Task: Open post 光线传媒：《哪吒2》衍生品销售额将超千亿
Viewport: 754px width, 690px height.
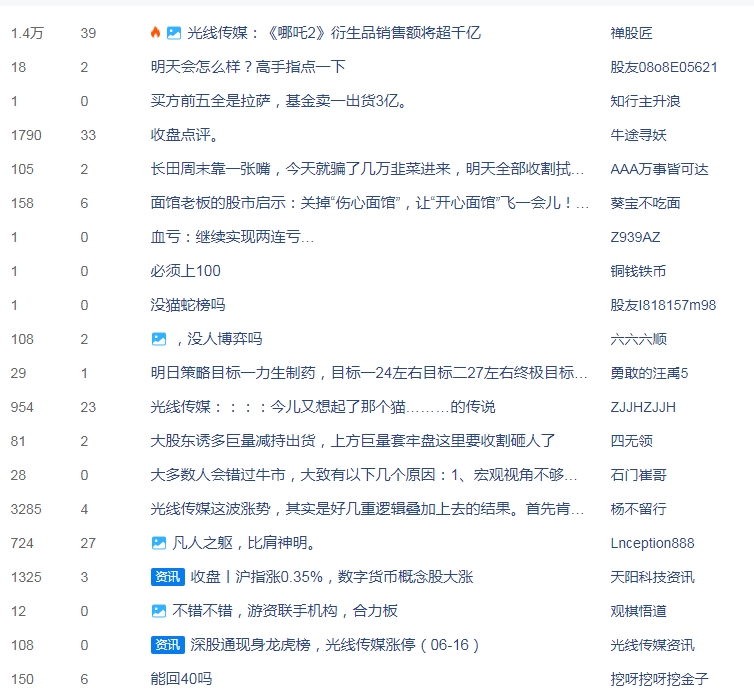Action: [x=334, y=33]
